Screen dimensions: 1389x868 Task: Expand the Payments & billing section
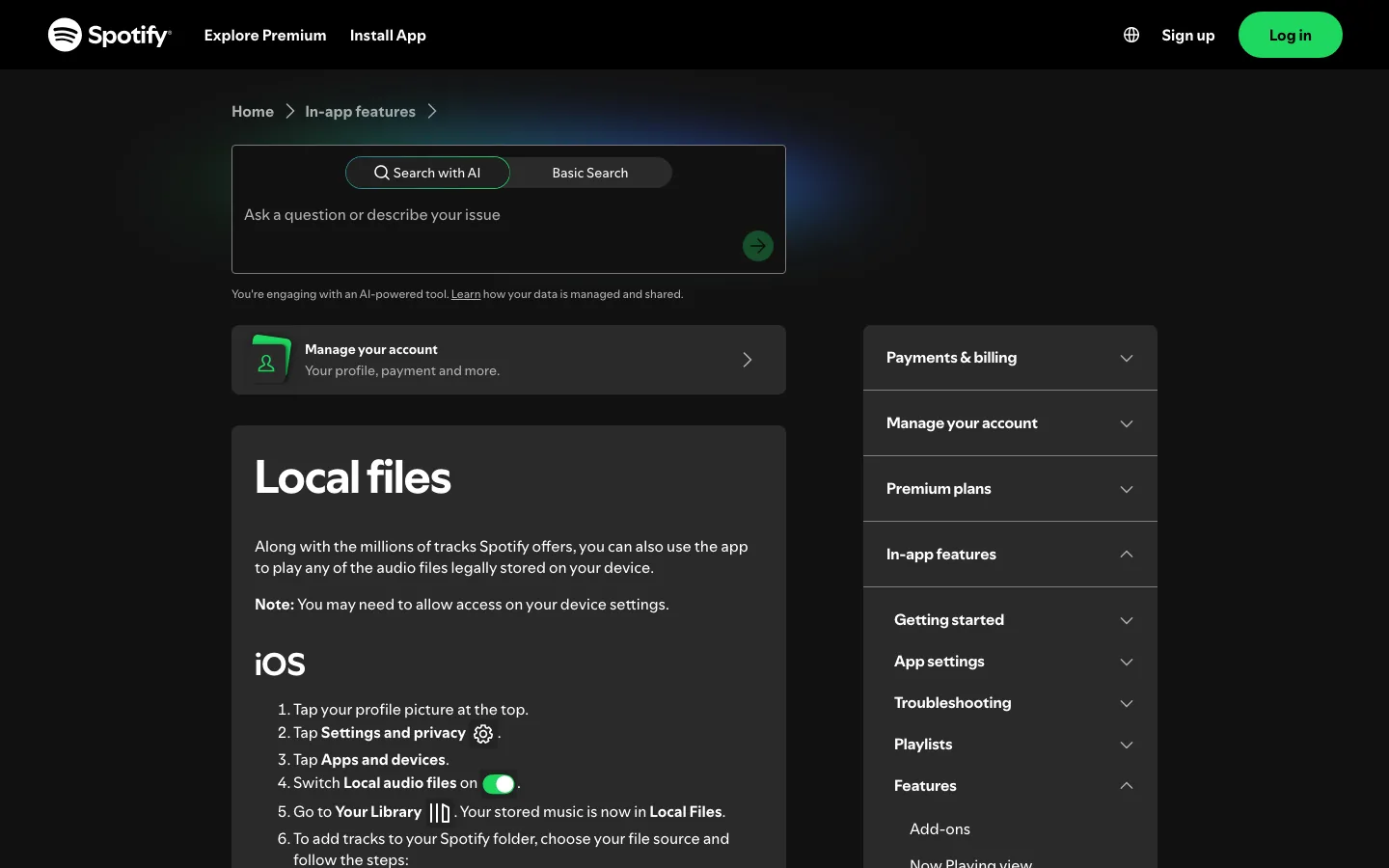tap(1010, 358)
